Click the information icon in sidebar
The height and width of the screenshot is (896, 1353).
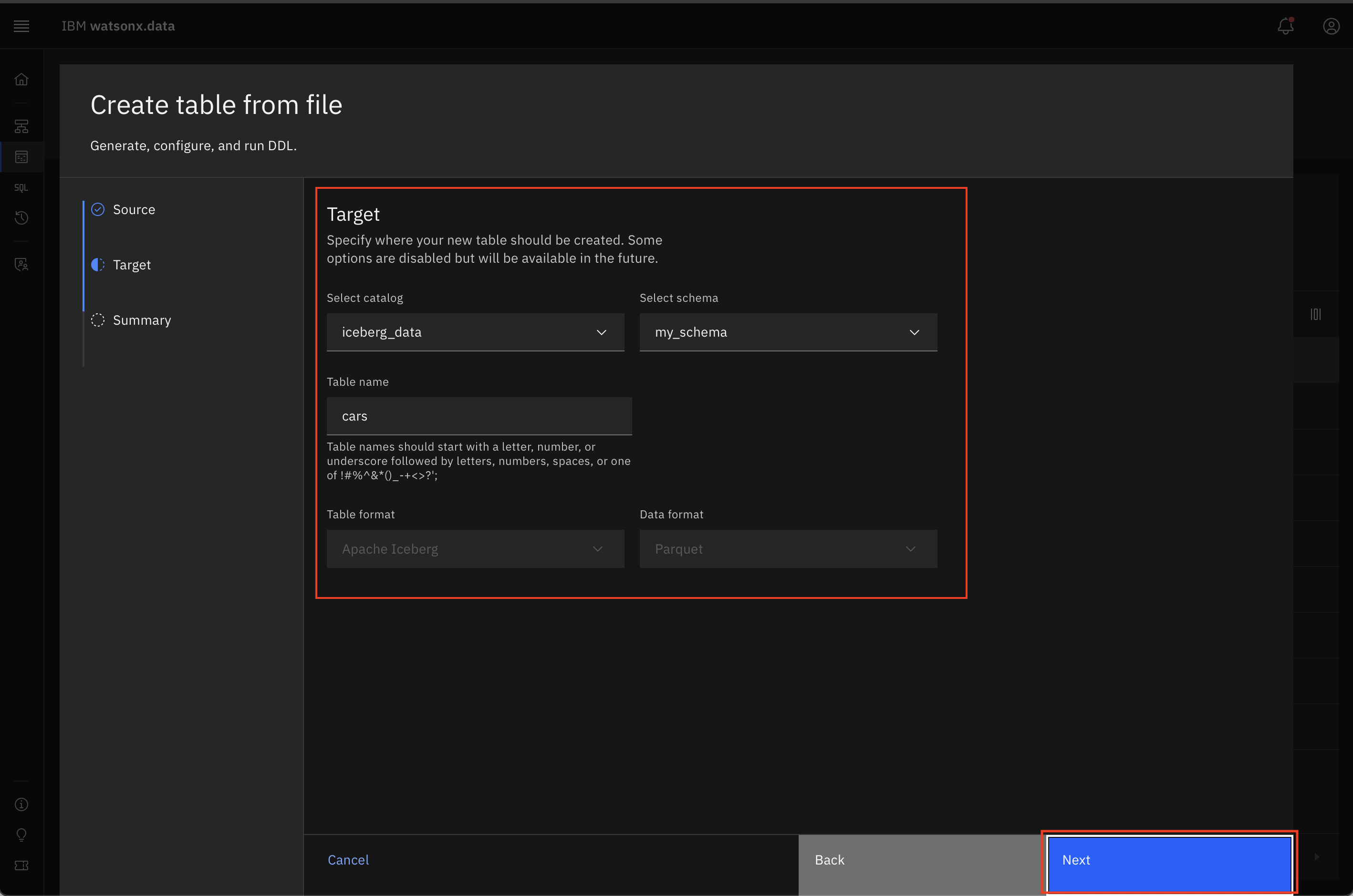(21, 804)
